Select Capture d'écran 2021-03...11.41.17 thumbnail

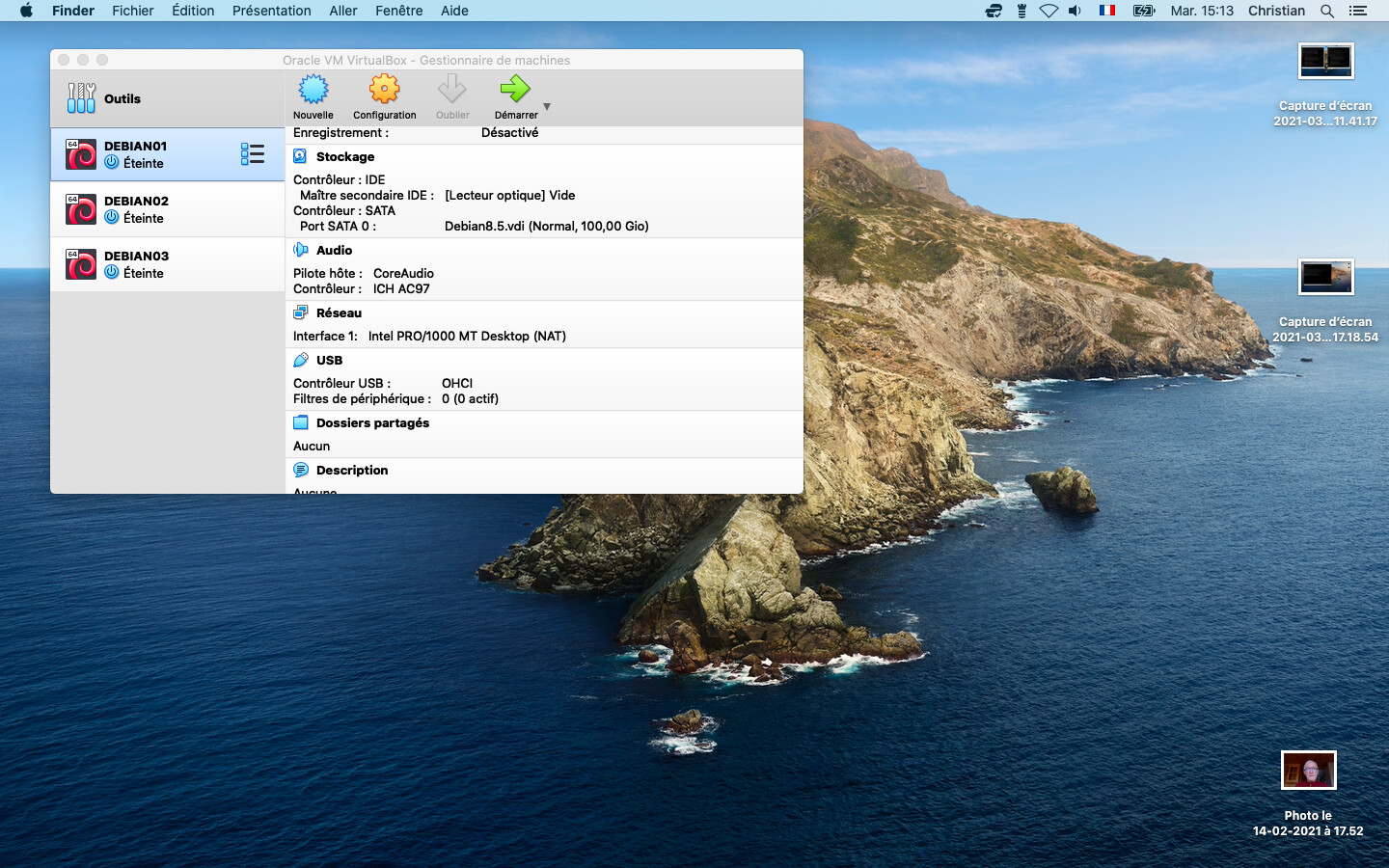tap(1325, 61)
